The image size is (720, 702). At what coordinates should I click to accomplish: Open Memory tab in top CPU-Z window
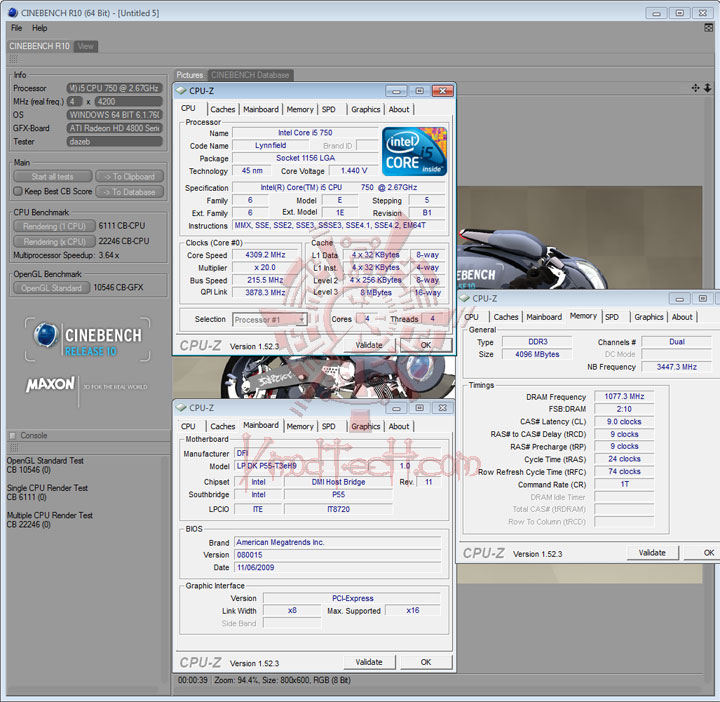pyautogui.click(x=300, y=109)
